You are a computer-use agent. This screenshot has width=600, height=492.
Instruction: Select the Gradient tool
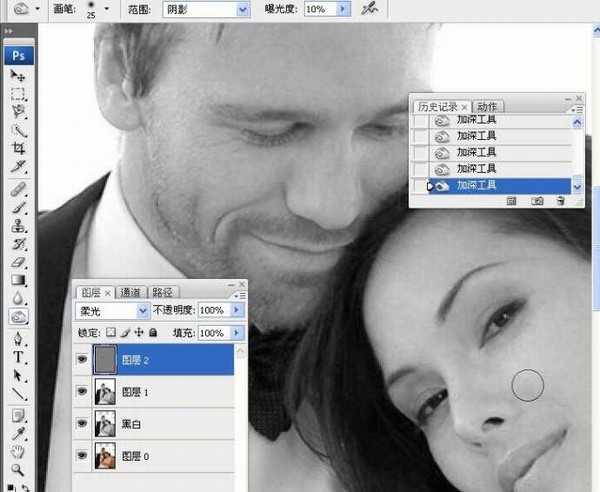tap(18, 279)
